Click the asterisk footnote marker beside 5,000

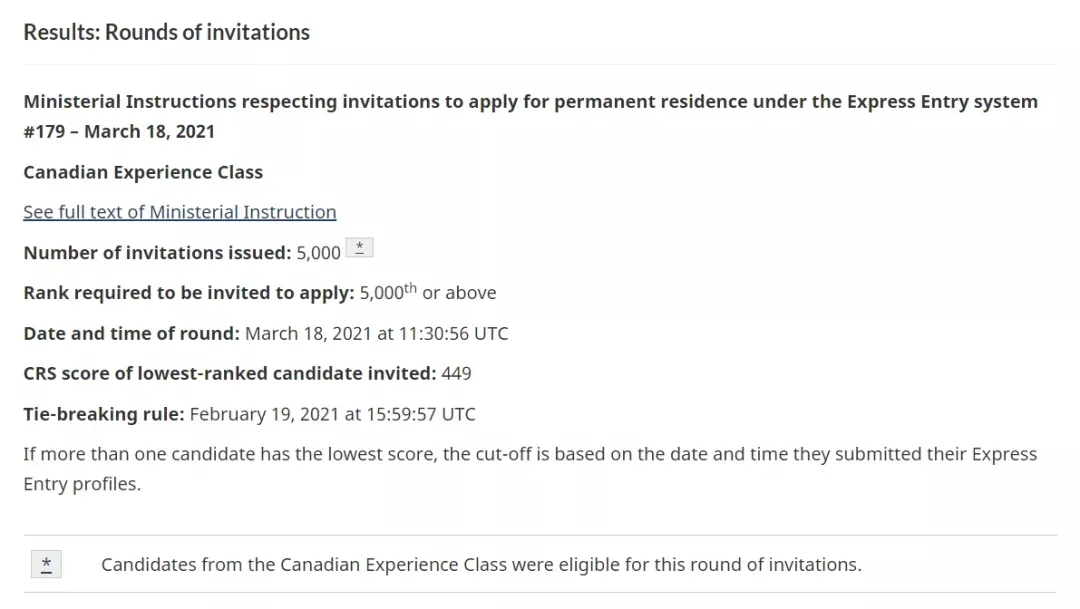click(x=360, y=247)
